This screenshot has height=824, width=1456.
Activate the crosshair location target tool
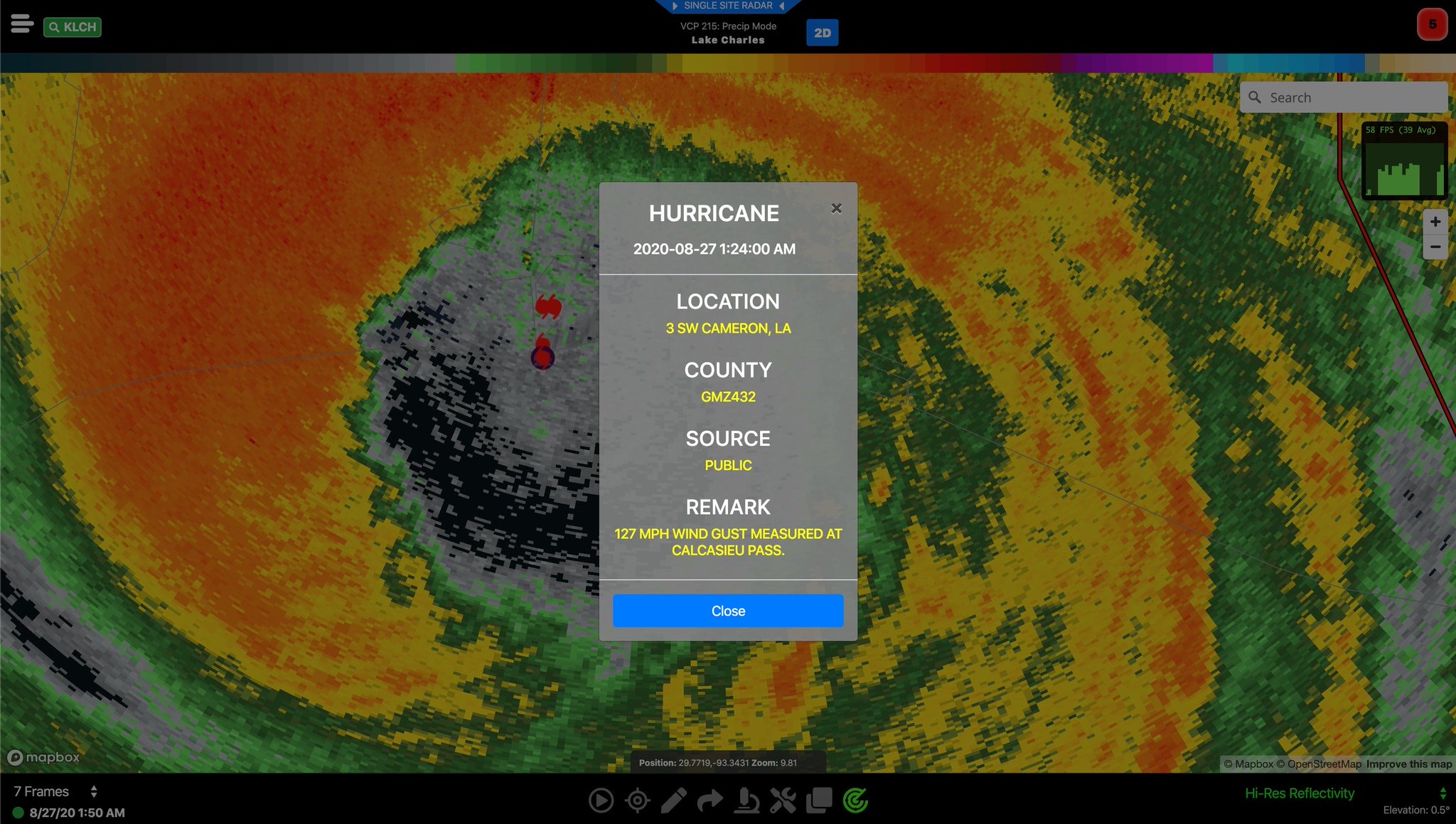[637, 801]
